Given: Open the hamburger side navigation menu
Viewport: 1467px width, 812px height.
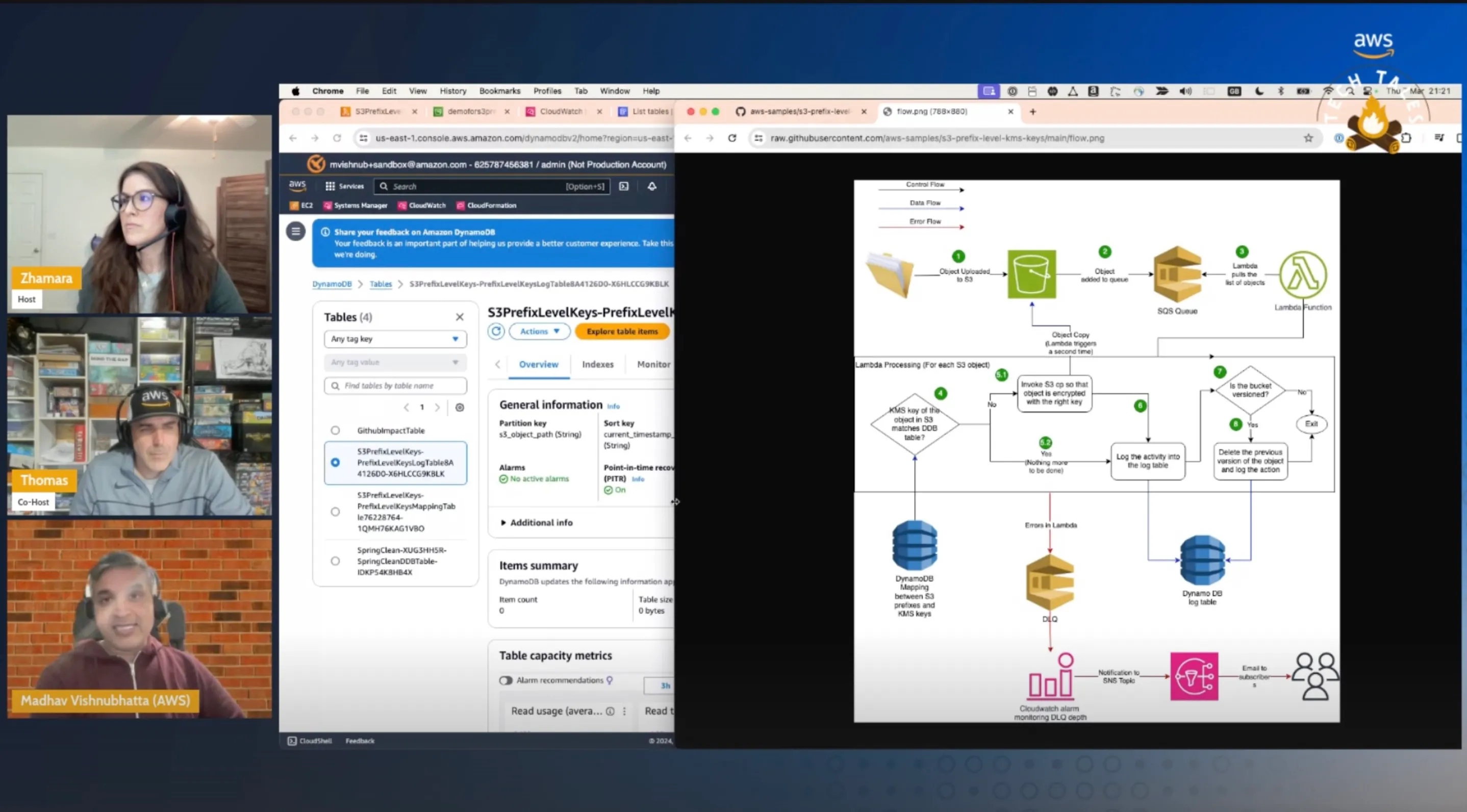Looking at the screenshot, I should coord(295,231).
